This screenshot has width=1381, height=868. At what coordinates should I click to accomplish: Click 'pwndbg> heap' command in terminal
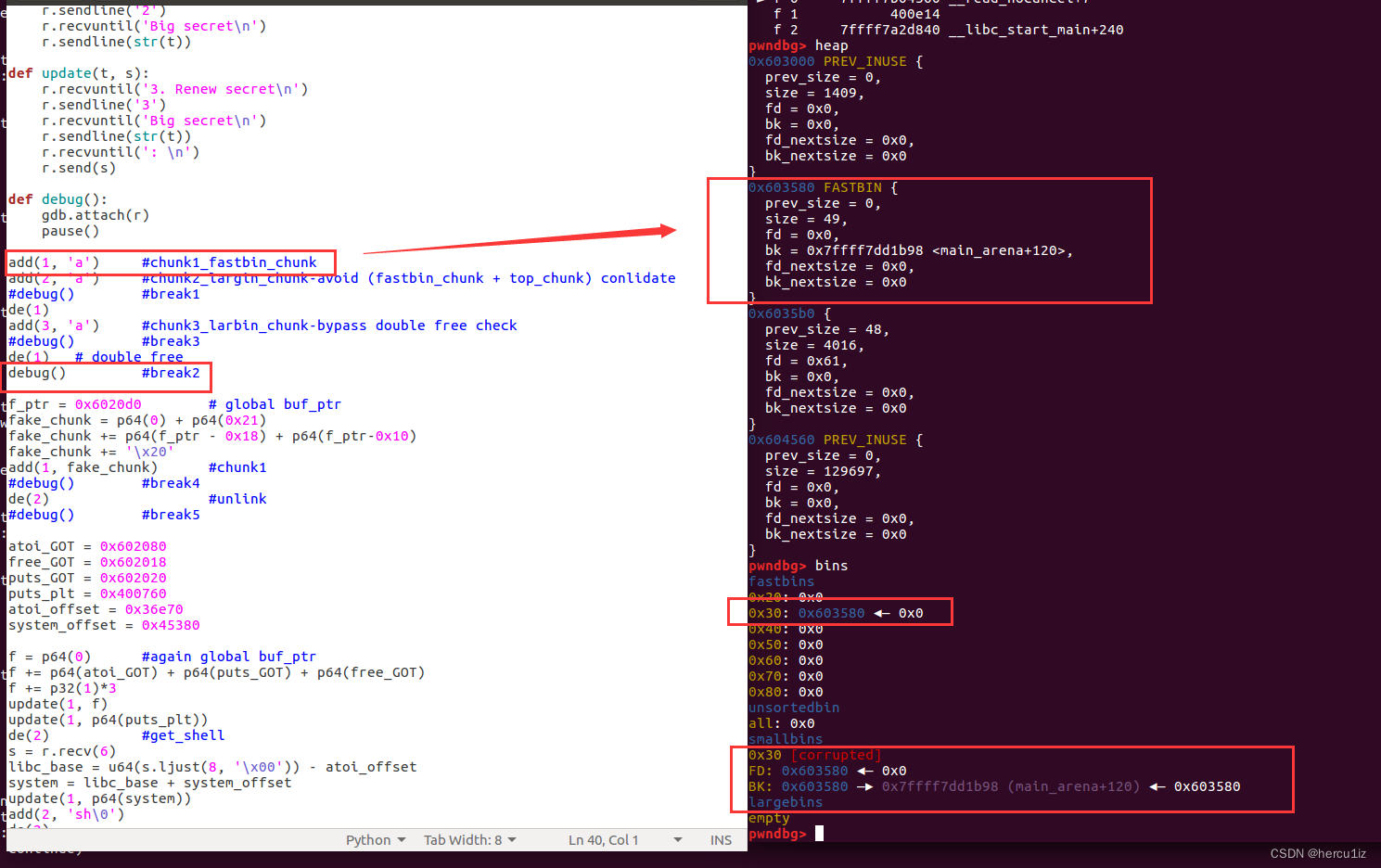point(799,45)
